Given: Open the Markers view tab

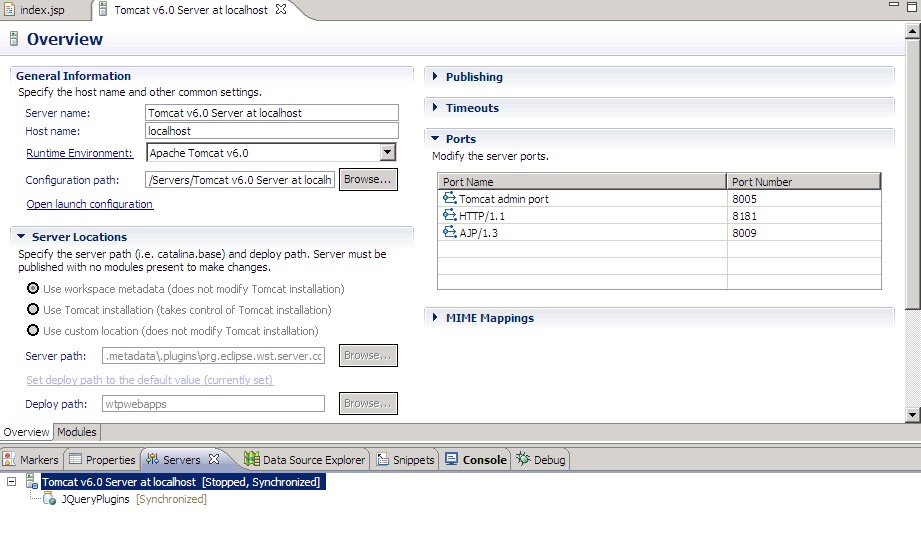Looking at the screenshot, I should click(31, 459).
